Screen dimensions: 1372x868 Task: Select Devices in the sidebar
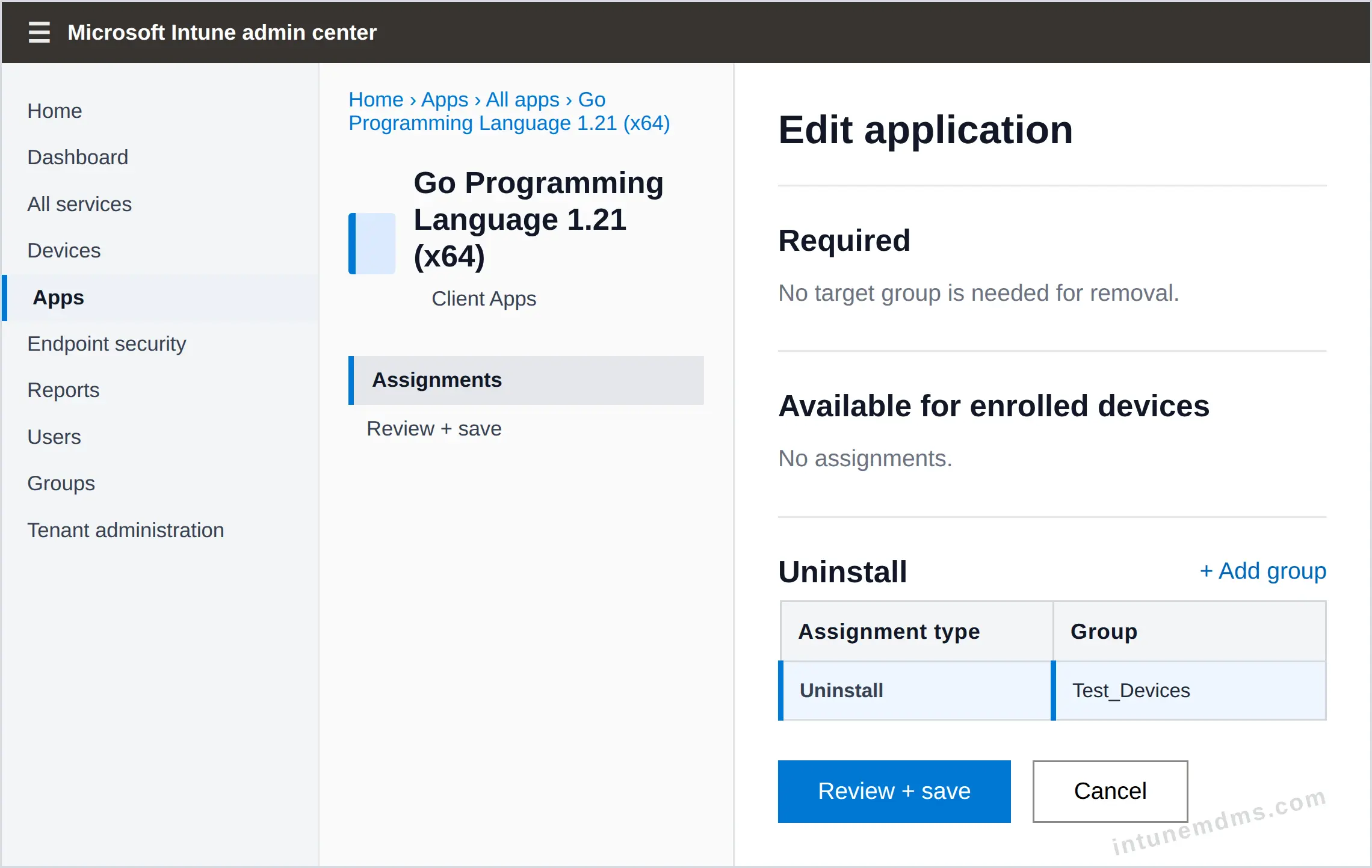coord(64,250)
